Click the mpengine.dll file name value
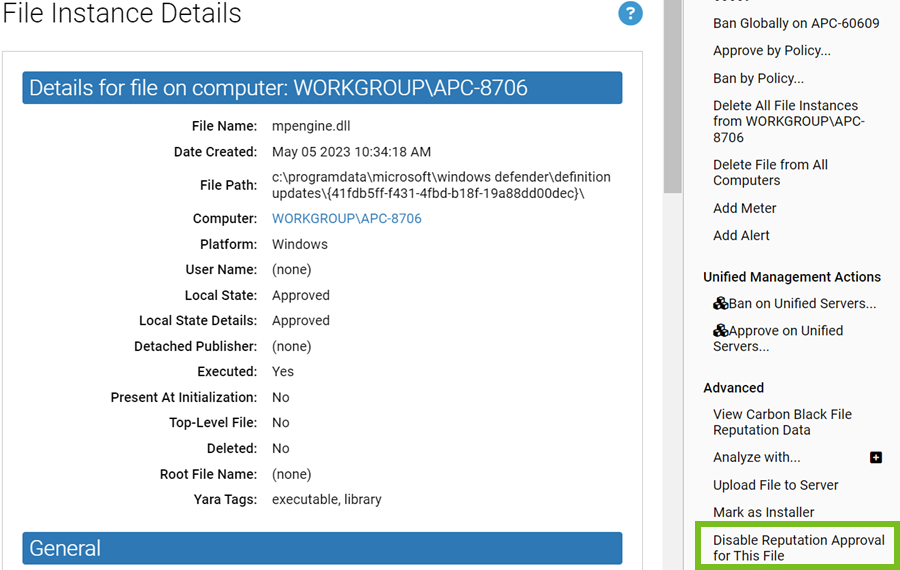Screen dimensions: 900x570 [x=311, y=126]
